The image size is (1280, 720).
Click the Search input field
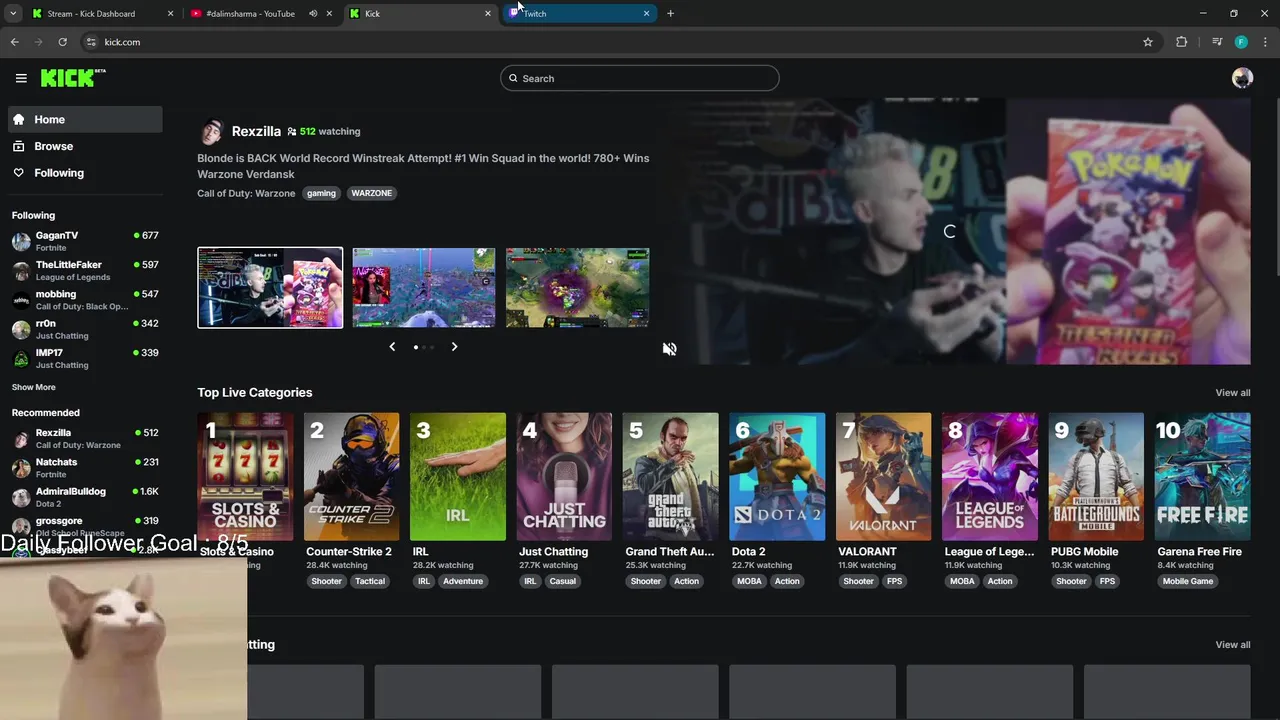640,78
